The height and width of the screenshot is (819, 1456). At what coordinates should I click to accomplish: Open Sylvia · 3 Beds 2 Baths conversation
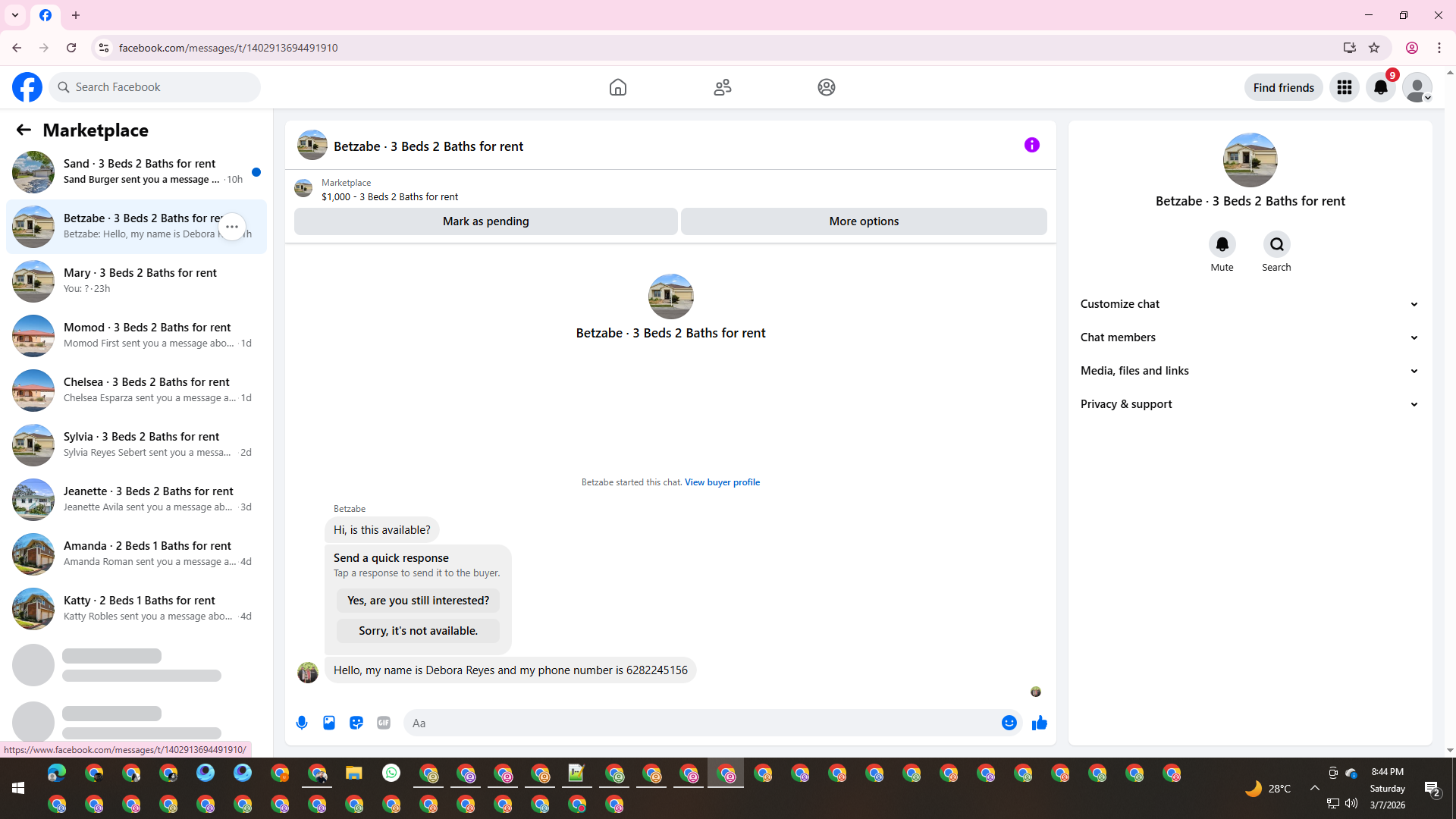pos(136,445)
